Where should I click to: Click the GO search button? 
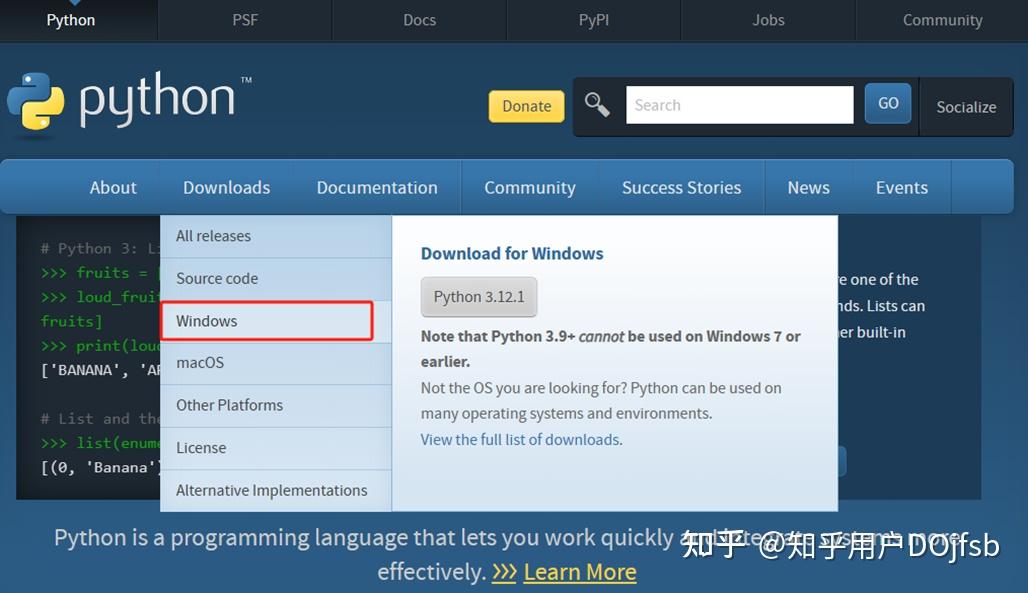coord(887,103)
